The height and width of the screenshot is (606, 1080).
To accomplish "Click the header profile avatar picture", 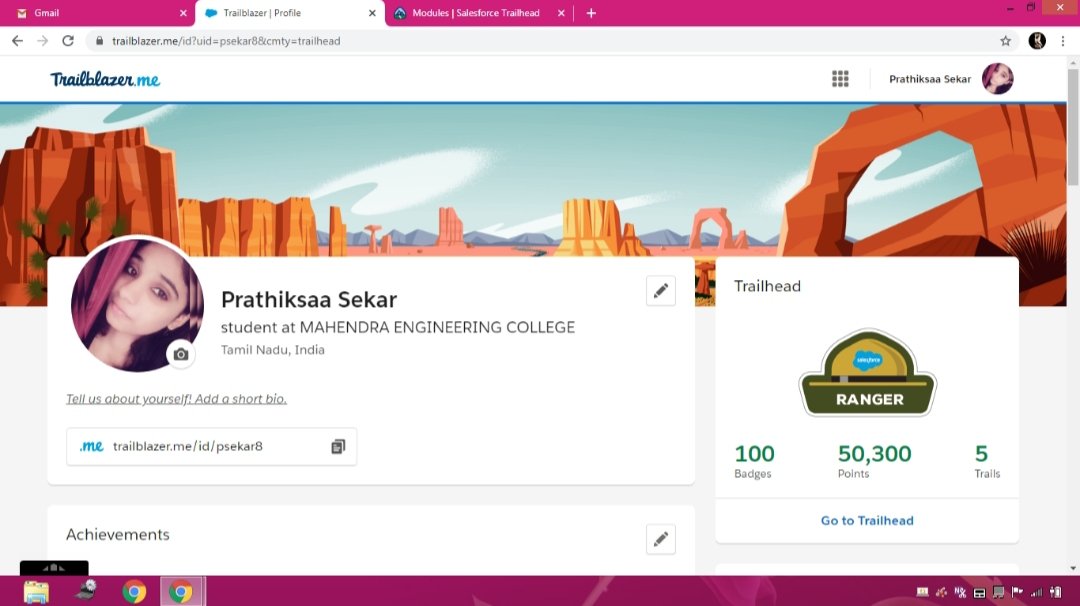I will point(997,79).
